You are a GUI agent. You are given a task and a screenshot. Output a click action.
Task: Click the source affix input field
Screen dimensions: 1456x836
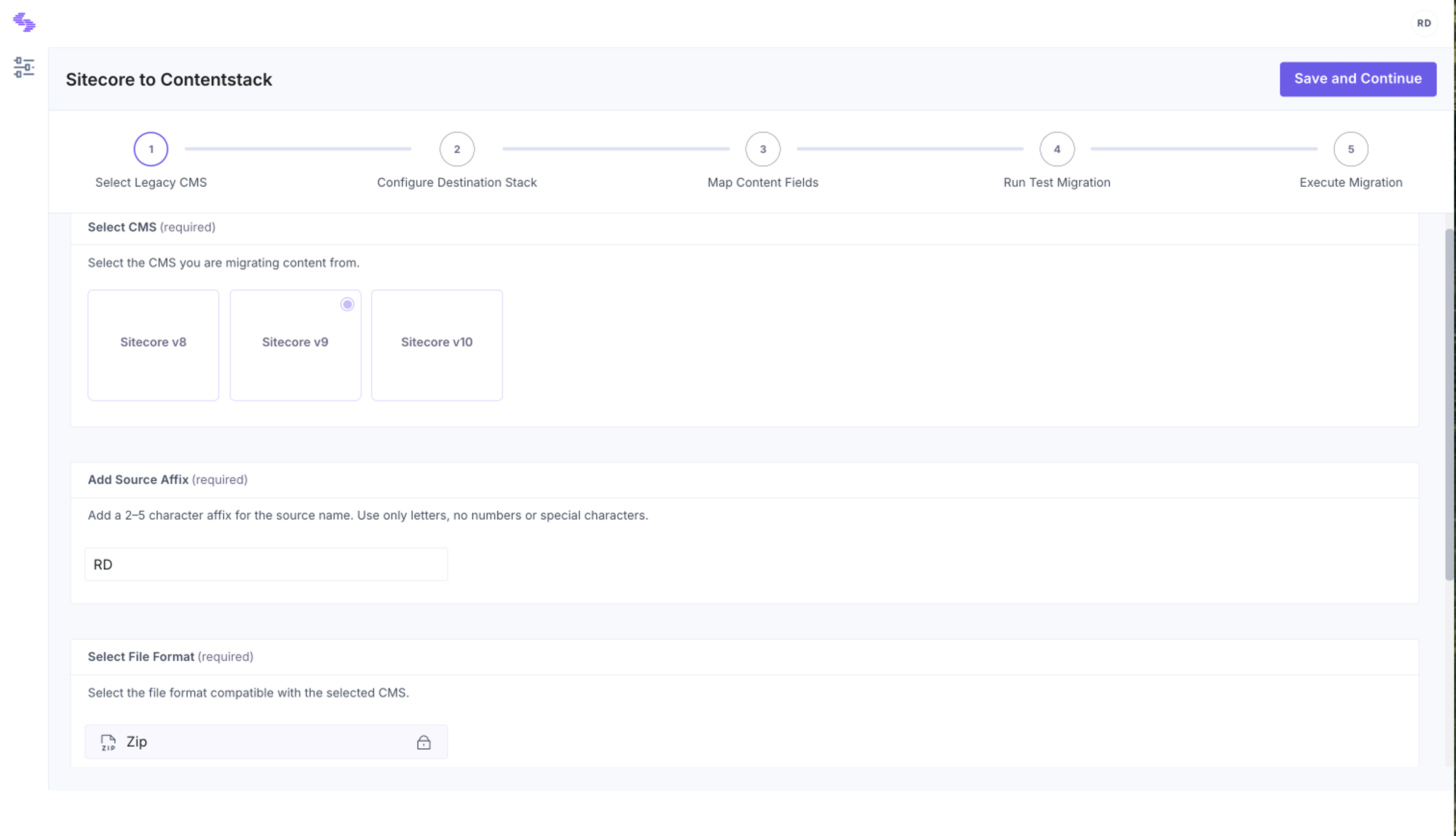pyautogui.click(x=266, y=564)
